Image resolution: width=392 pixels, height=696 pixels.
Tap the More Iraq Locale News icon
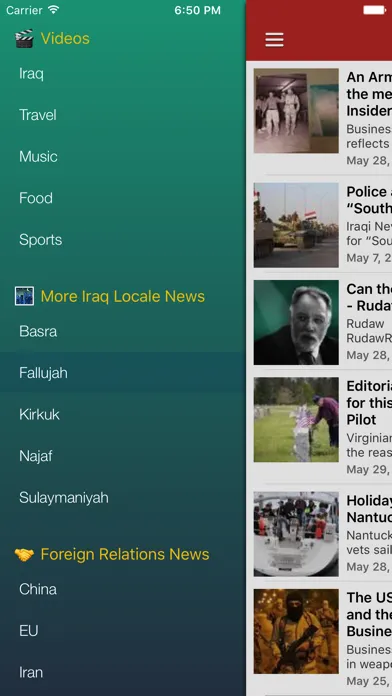[x=24, y=296]
